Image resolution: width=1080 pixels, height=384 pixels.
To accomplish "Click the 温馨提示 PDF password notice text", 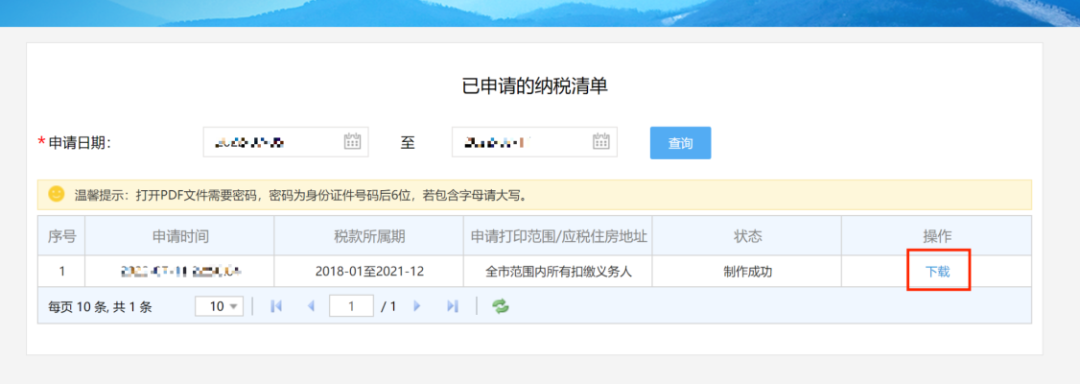I will coord(302,195).
